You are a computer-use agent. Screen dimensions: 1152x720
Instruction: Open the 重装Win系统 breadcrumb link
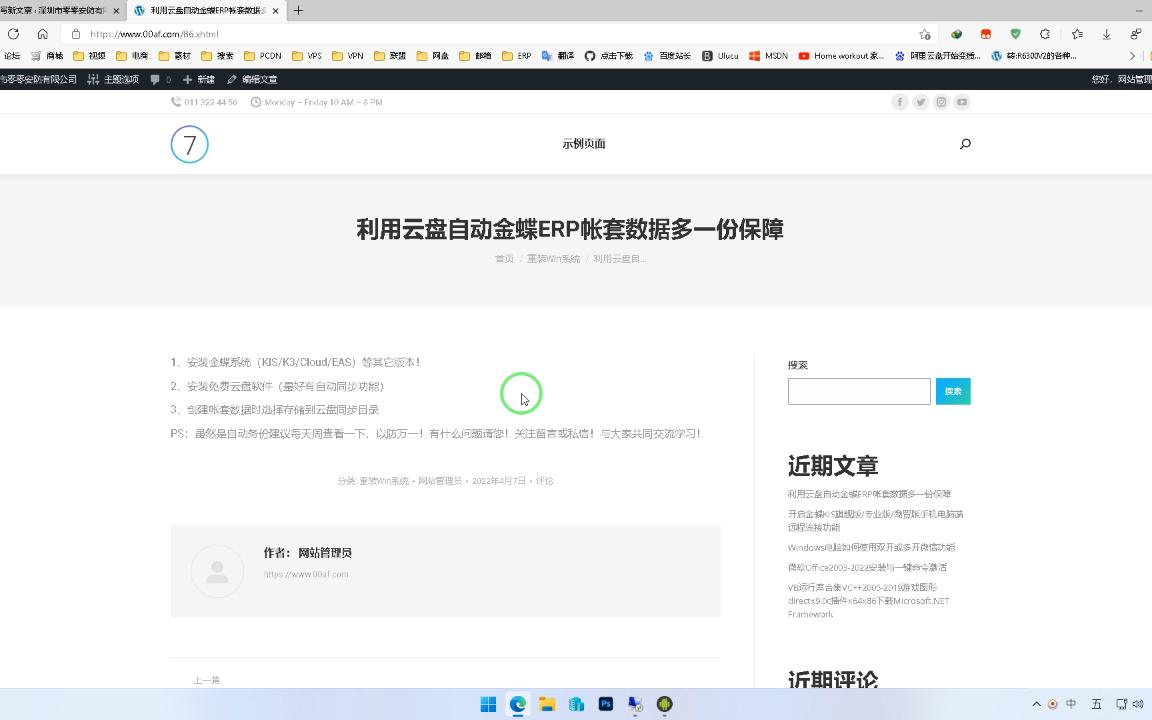552,258
